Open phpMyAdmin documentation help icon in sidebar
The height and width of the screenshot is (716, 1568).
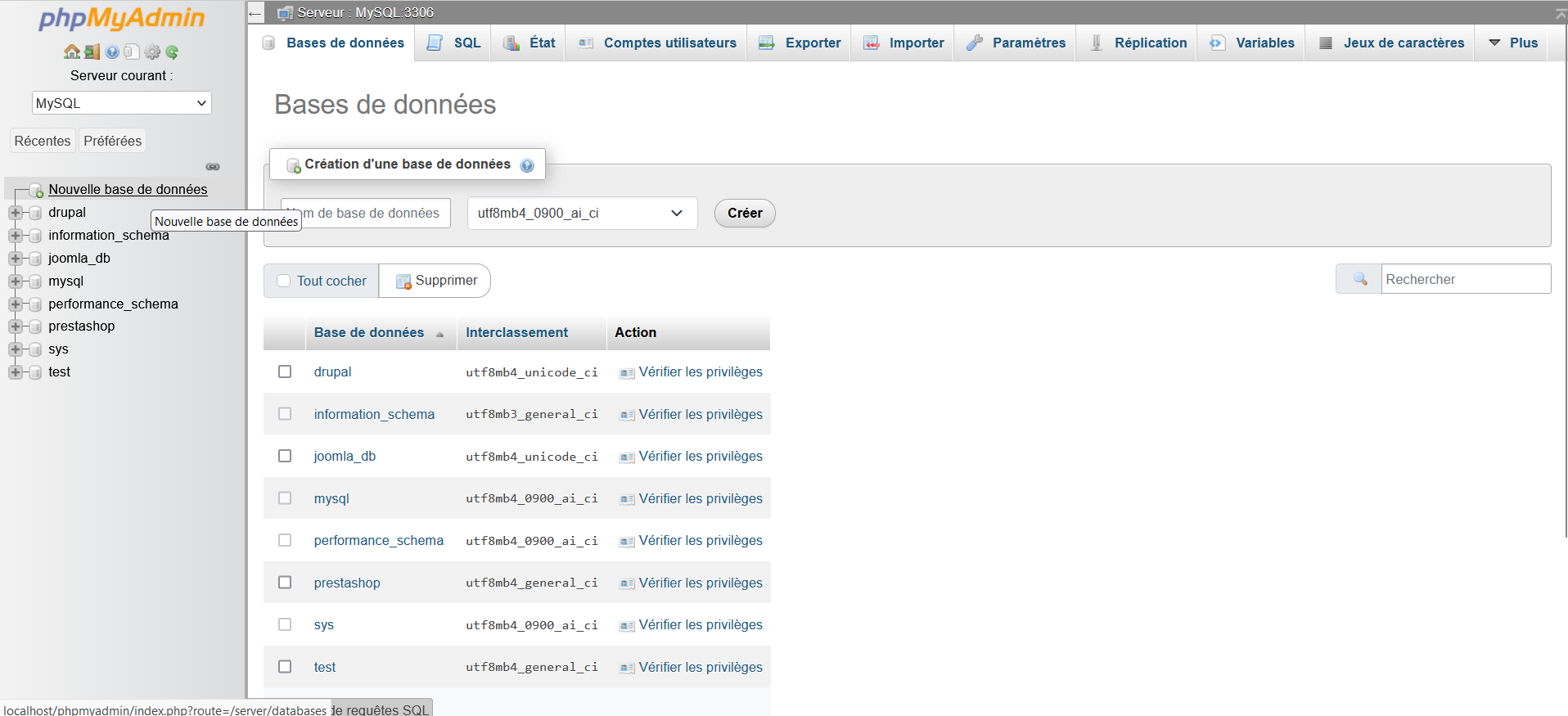point(112,52)
